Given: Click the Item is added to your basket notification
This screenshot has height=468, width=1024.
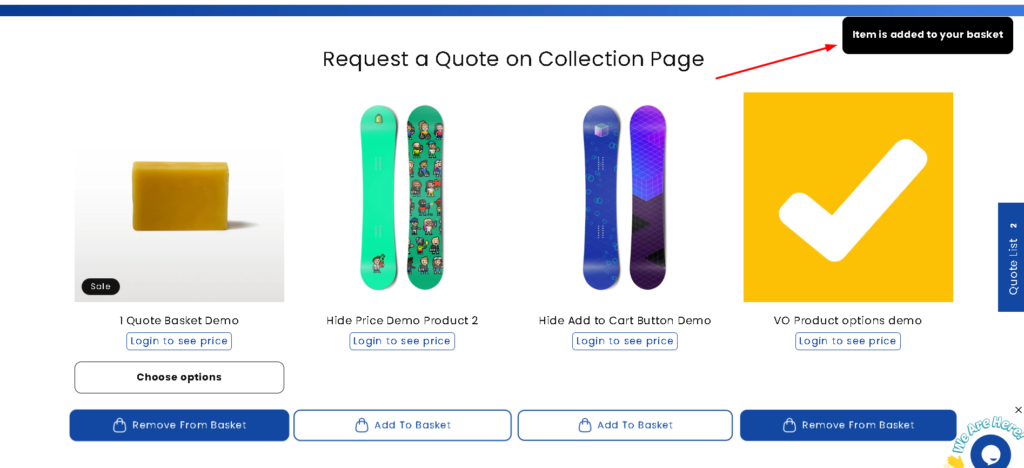Looking at the screenshot, I should [x=927, y=35].
